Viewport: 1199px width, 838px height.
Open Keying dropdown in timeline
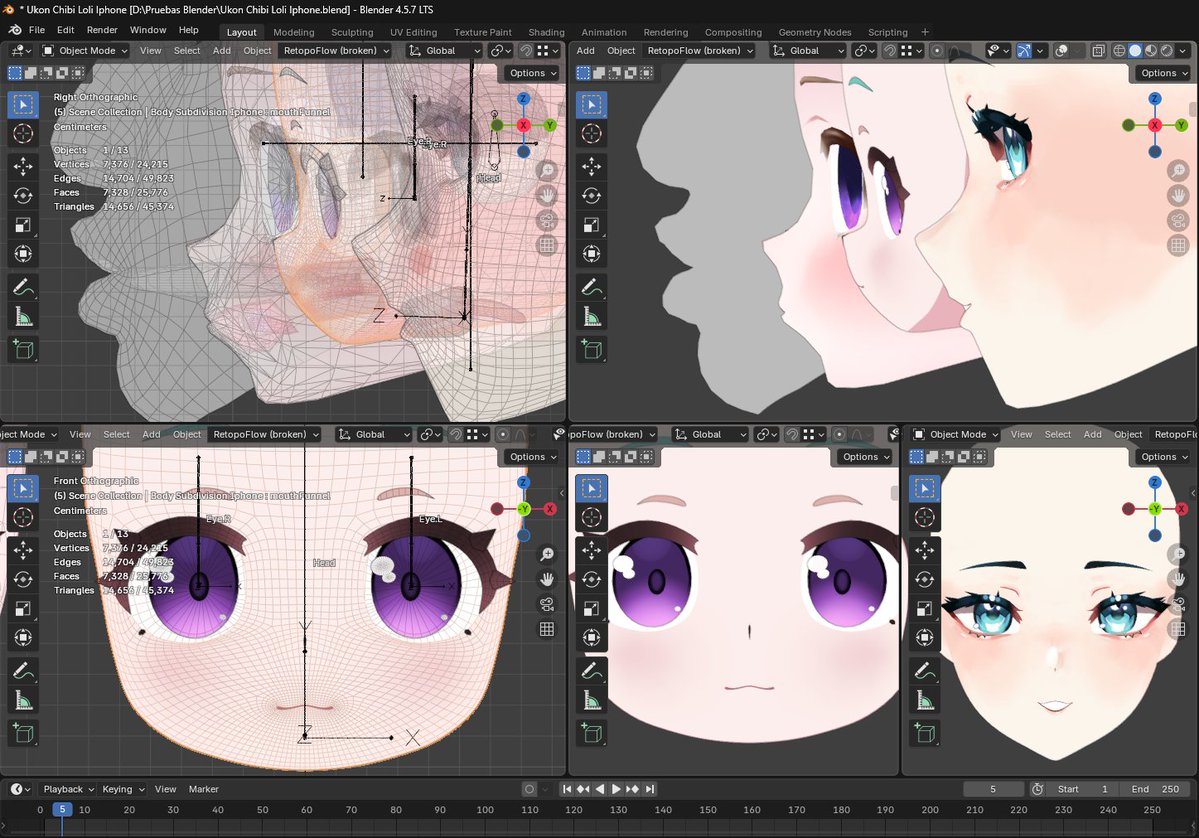click(123, 789)
